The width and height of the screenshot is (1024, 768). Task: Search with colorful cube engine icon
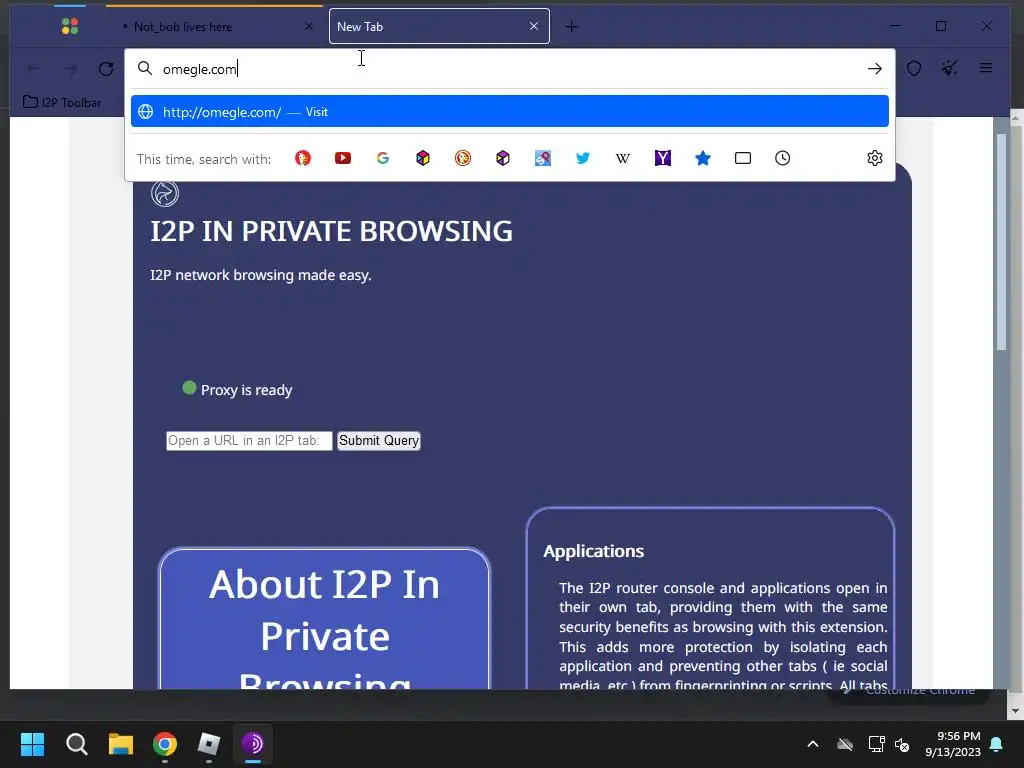click(x=423, y=158)
